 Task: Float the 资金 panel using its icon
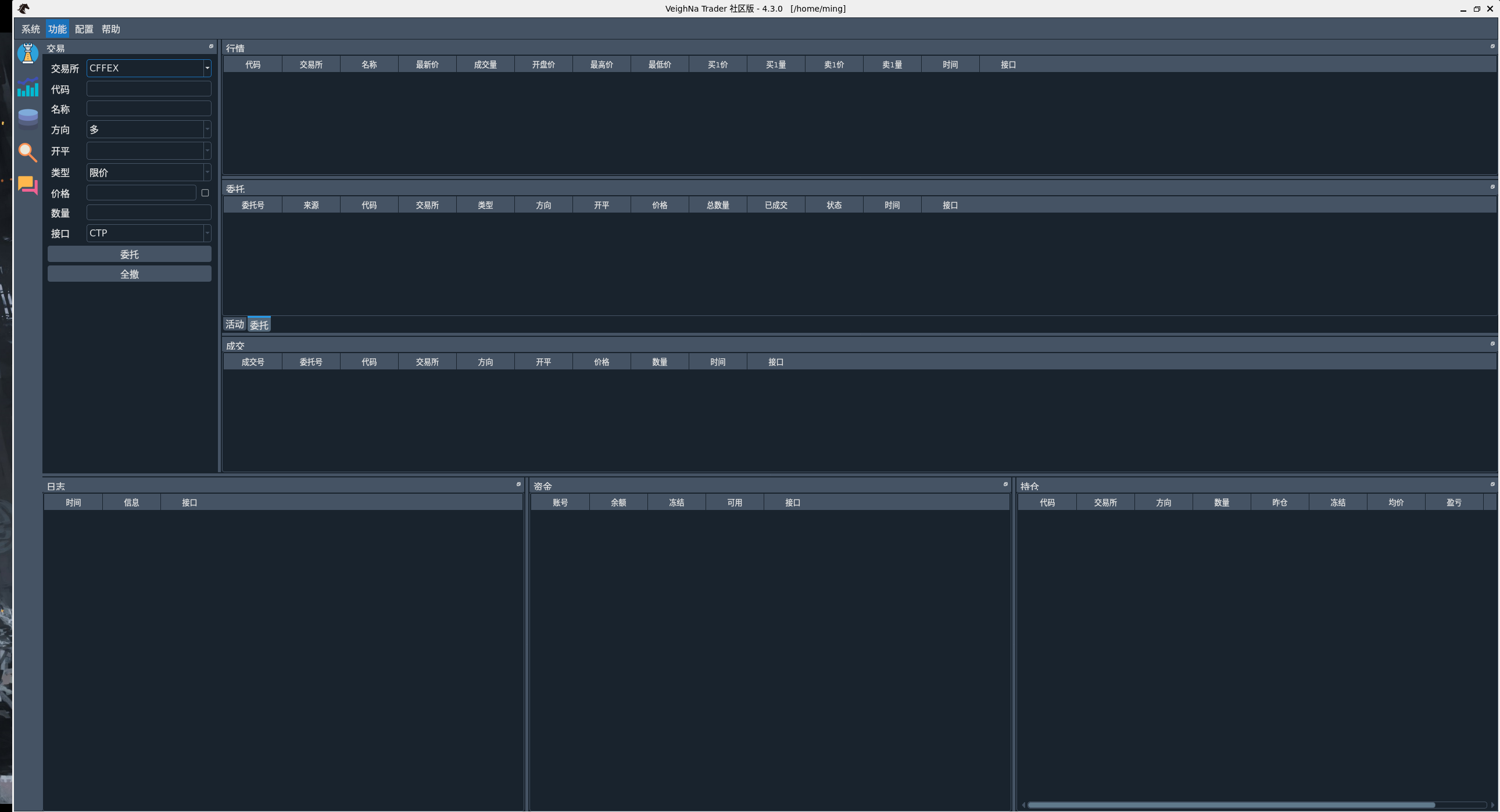pos(1005,484)
